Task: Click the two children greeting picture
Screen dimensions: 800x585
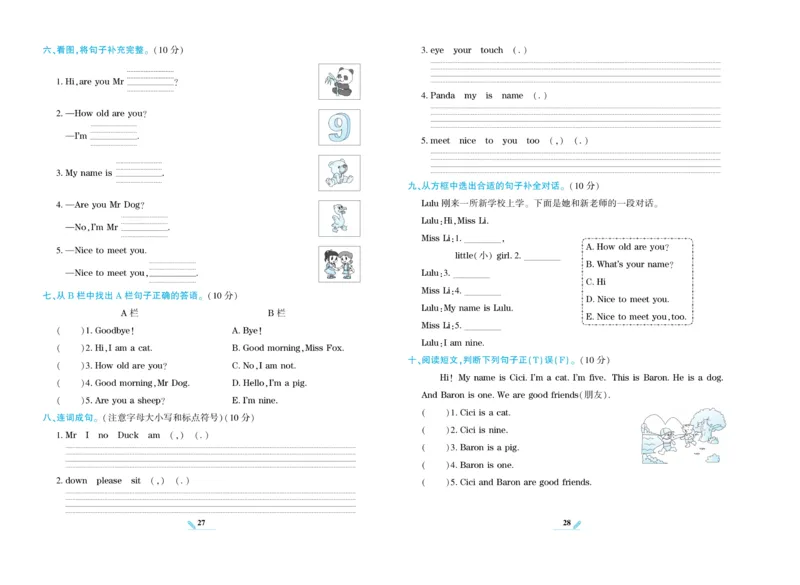Action: [339, 263]
